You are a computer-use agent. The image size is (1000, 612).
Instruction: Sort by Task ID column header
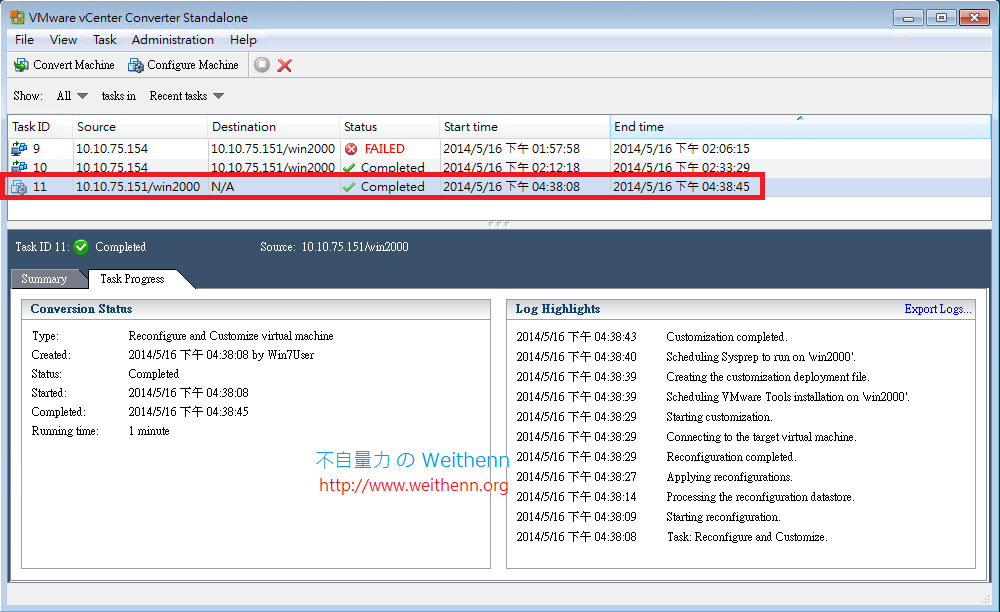click(x=40, y=127)
